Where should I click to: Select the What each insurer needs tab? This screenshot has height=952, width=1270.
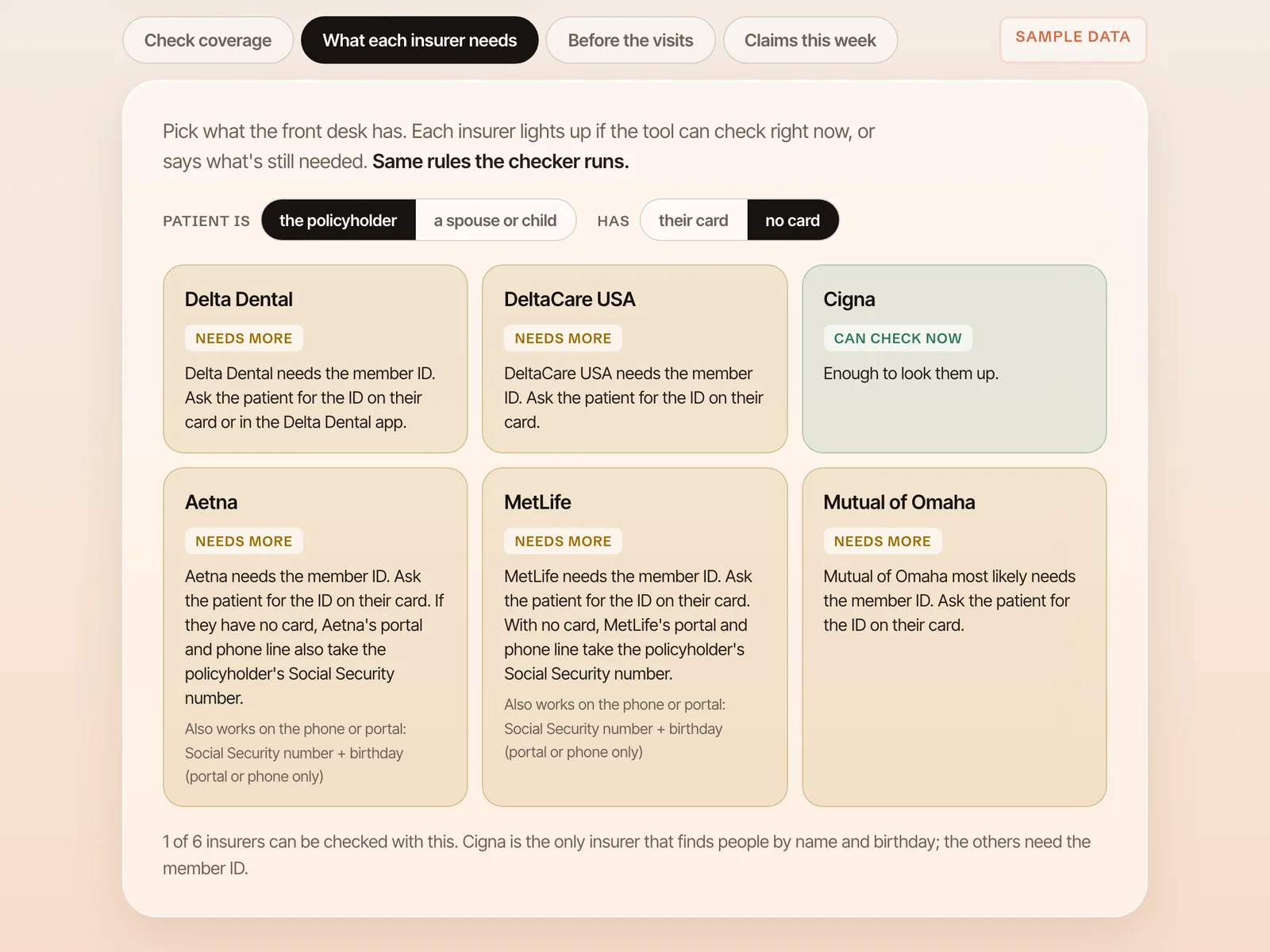tap(420, 40)
